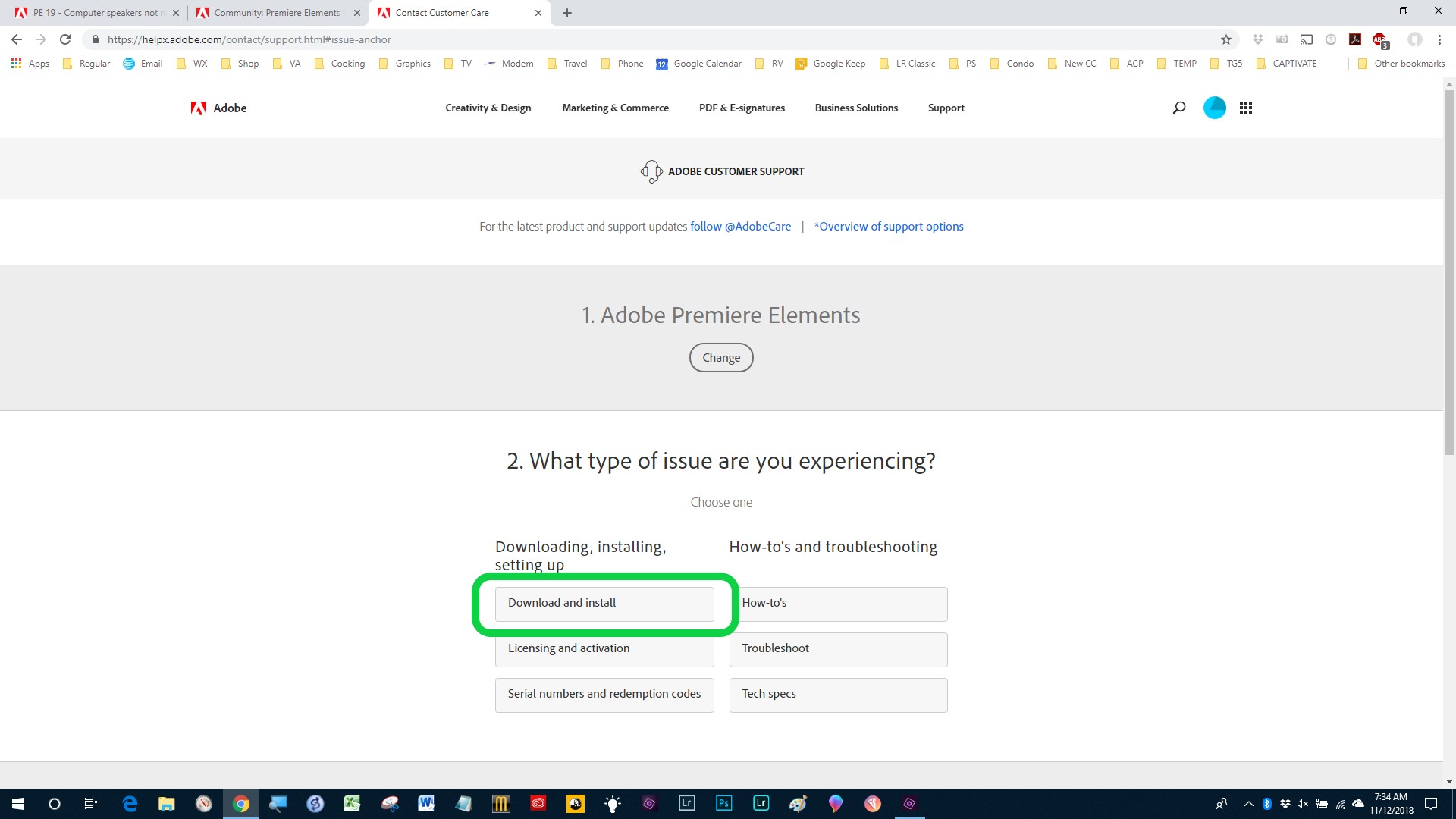Click the page vertical scrollbar
This screenshot has height=819, width=1456.
[x=1449, y=273]
